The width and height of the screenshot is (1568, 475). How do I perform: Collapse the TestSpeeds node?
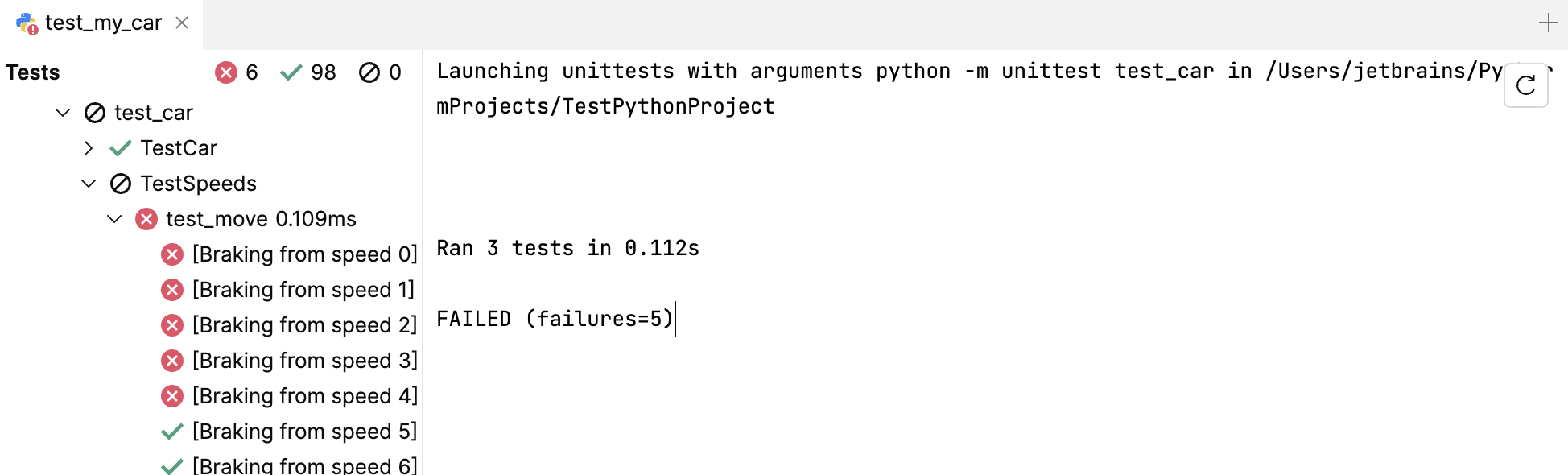(89, 183)
